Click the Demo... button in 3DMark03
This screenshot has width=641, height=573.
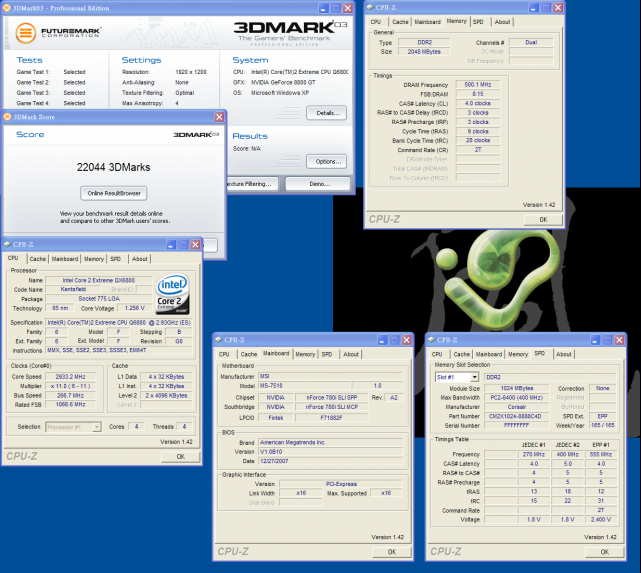[x=318, y=184]
